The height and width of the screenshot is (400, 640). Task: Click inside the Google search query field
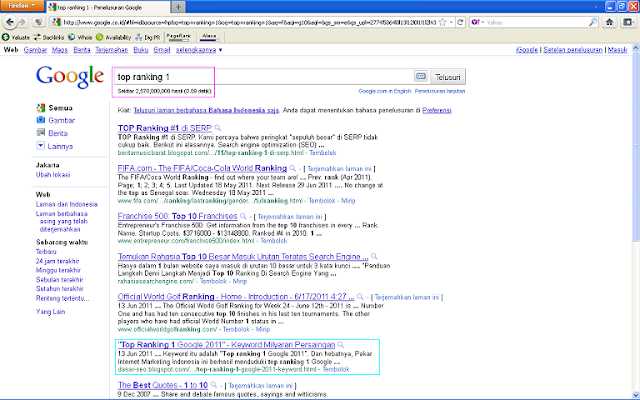point(263,77)
